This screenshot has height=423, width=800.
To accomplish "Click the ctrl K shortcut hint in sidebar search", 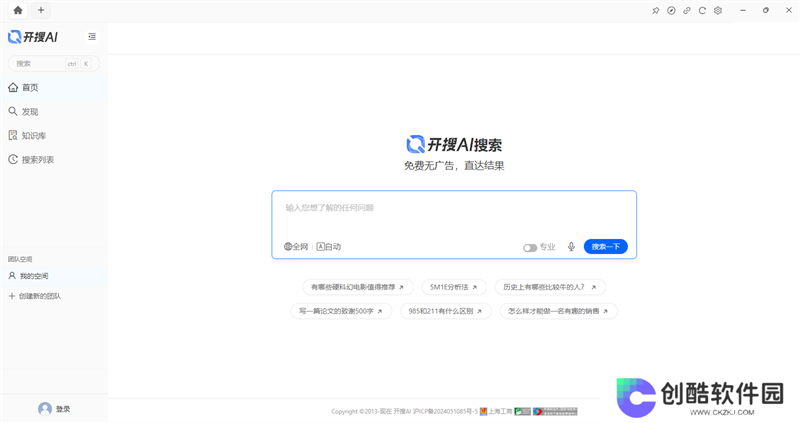I will (78, 64).
